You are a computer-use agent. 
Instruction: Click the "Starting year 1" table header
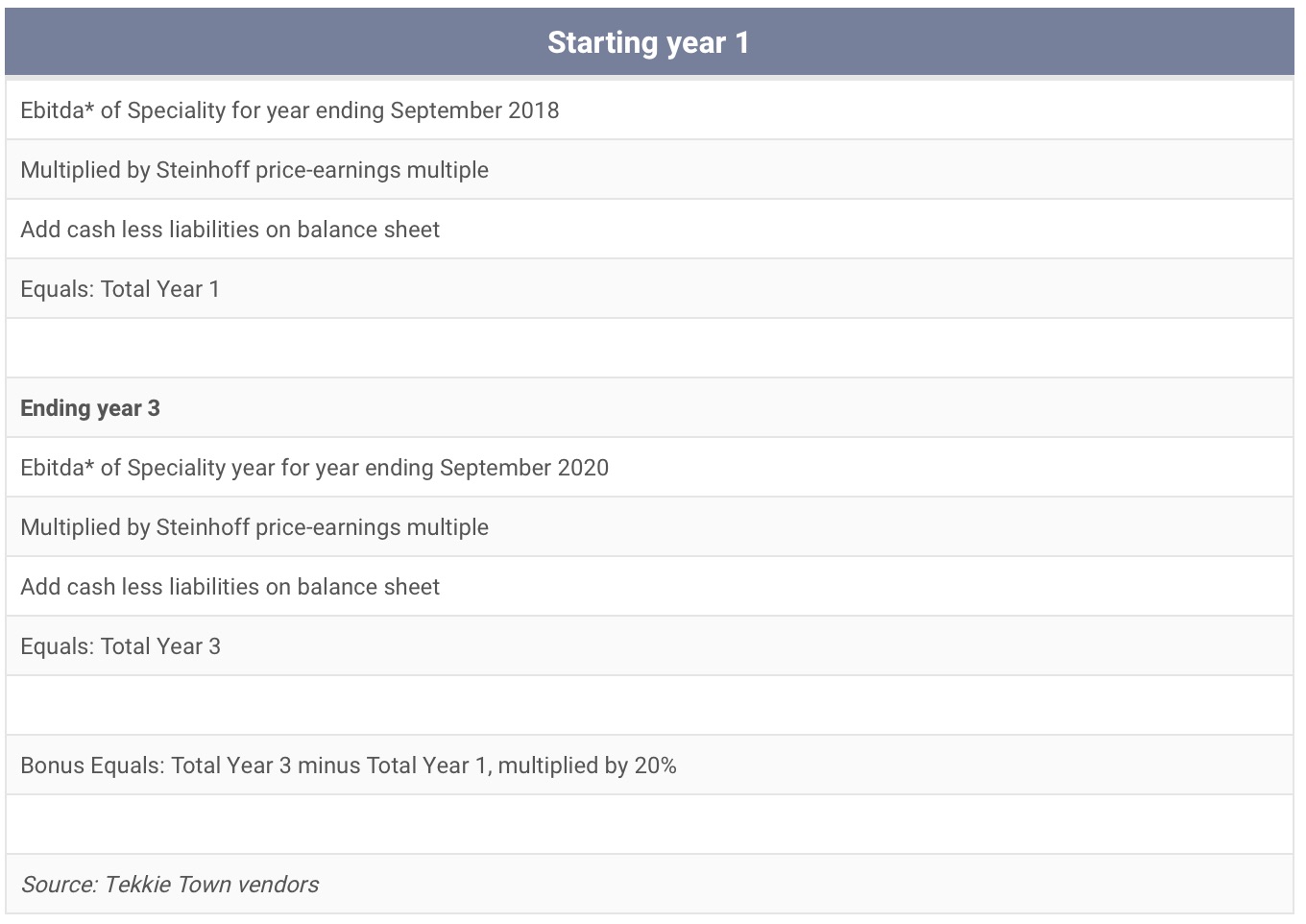coord(648,42)
